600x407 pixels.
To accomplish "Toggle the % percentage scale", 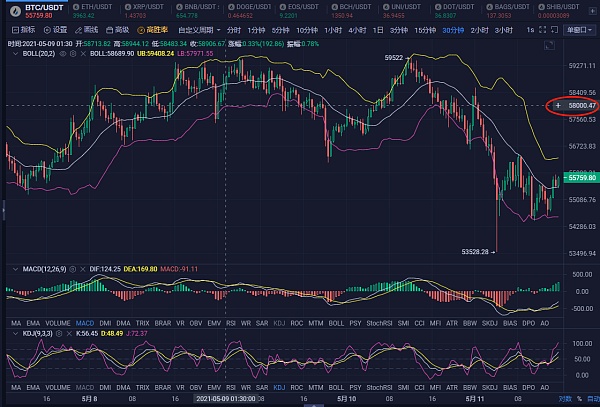I will (579, 399).
